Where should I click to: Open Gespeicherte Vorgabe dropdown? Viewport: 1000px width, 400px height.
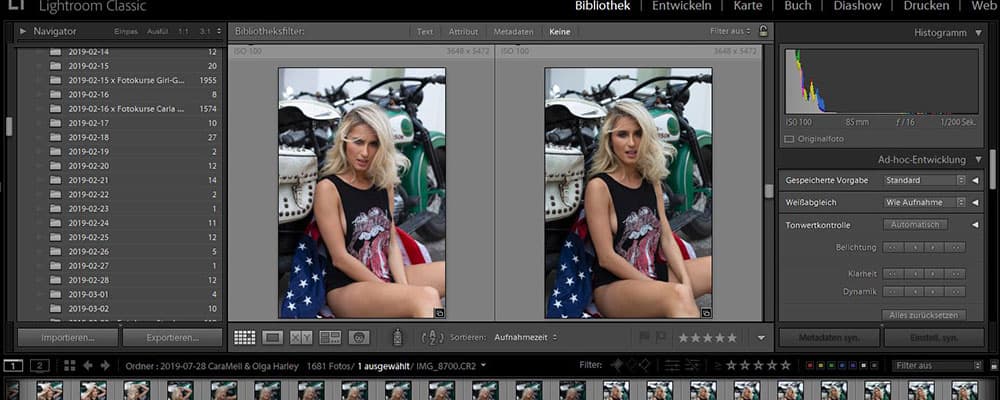[x=925, y=181]
